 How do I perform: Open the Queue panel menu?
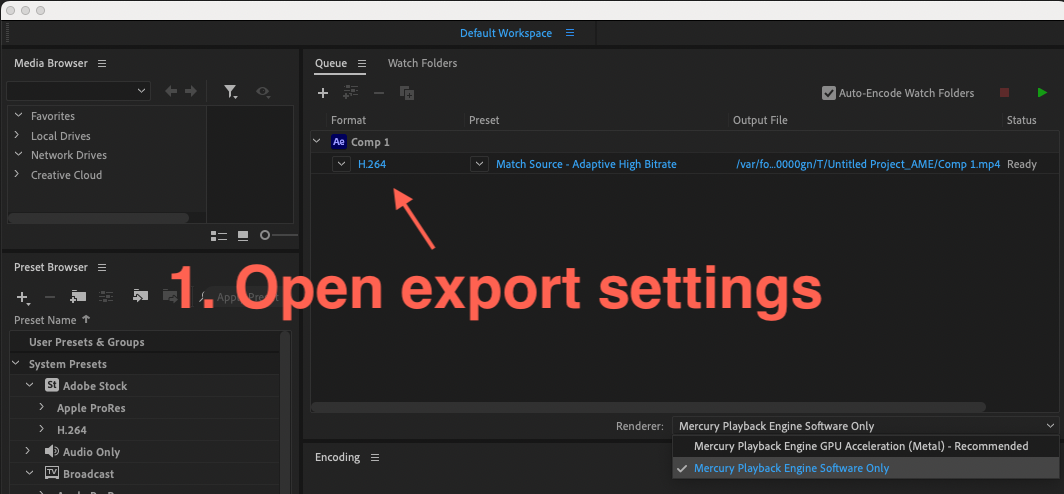point(362,63)
